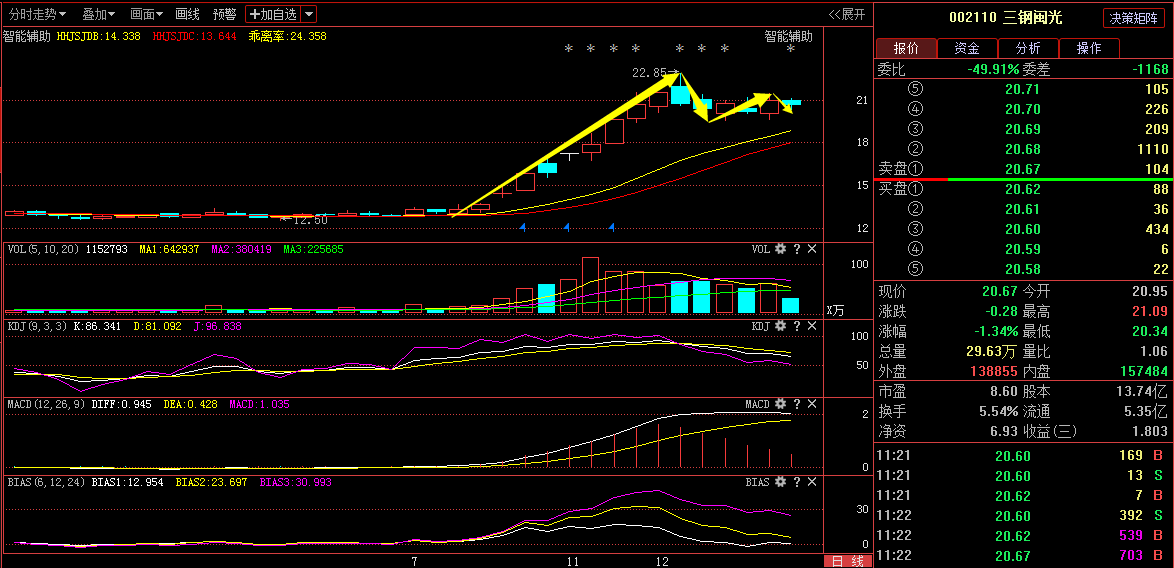Close the VOL indicator panel
The image size is (1174, 568).
click(812, 249)
